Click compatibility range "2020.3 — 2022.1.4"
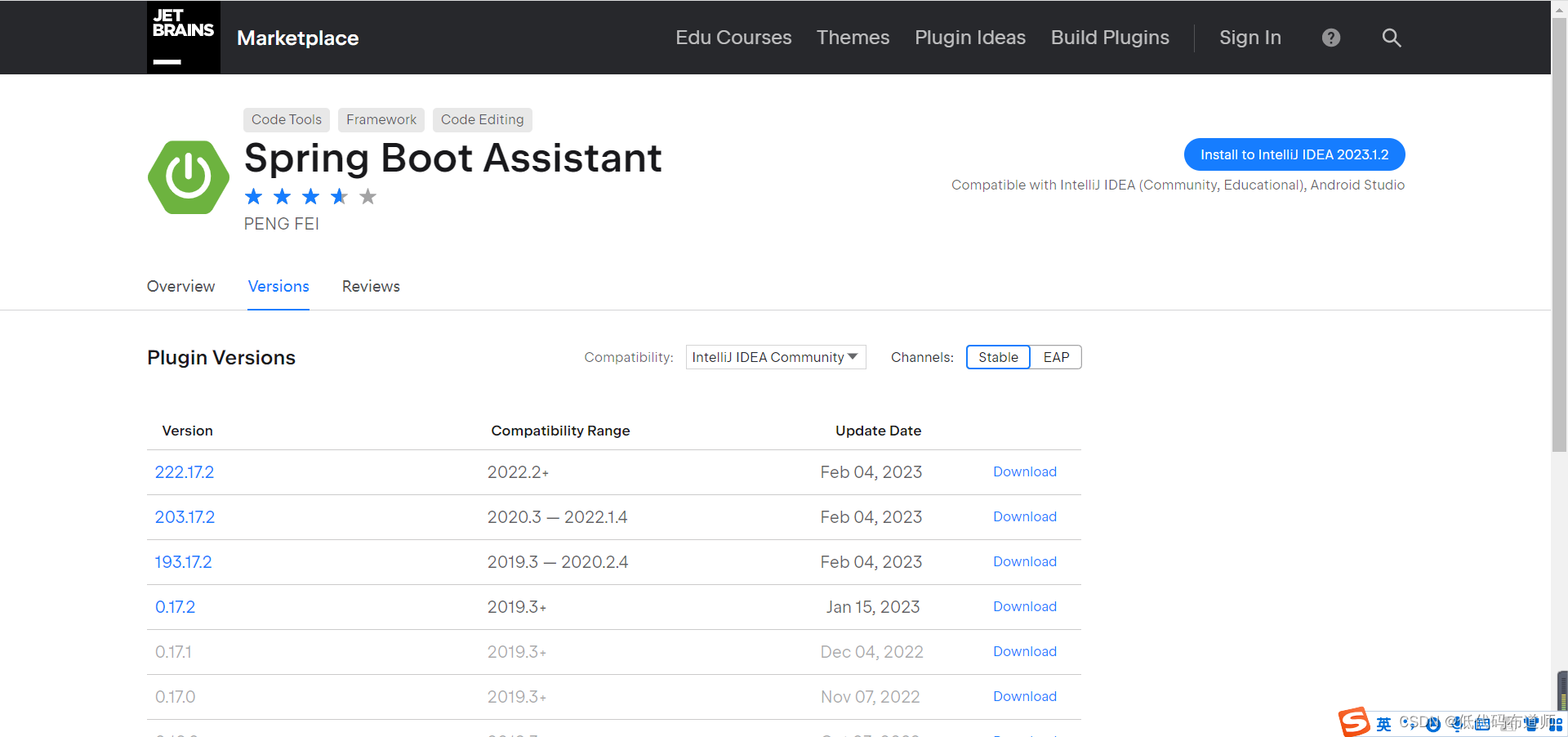Viewport: 1568px width, 737px height. tap(557, 517)
